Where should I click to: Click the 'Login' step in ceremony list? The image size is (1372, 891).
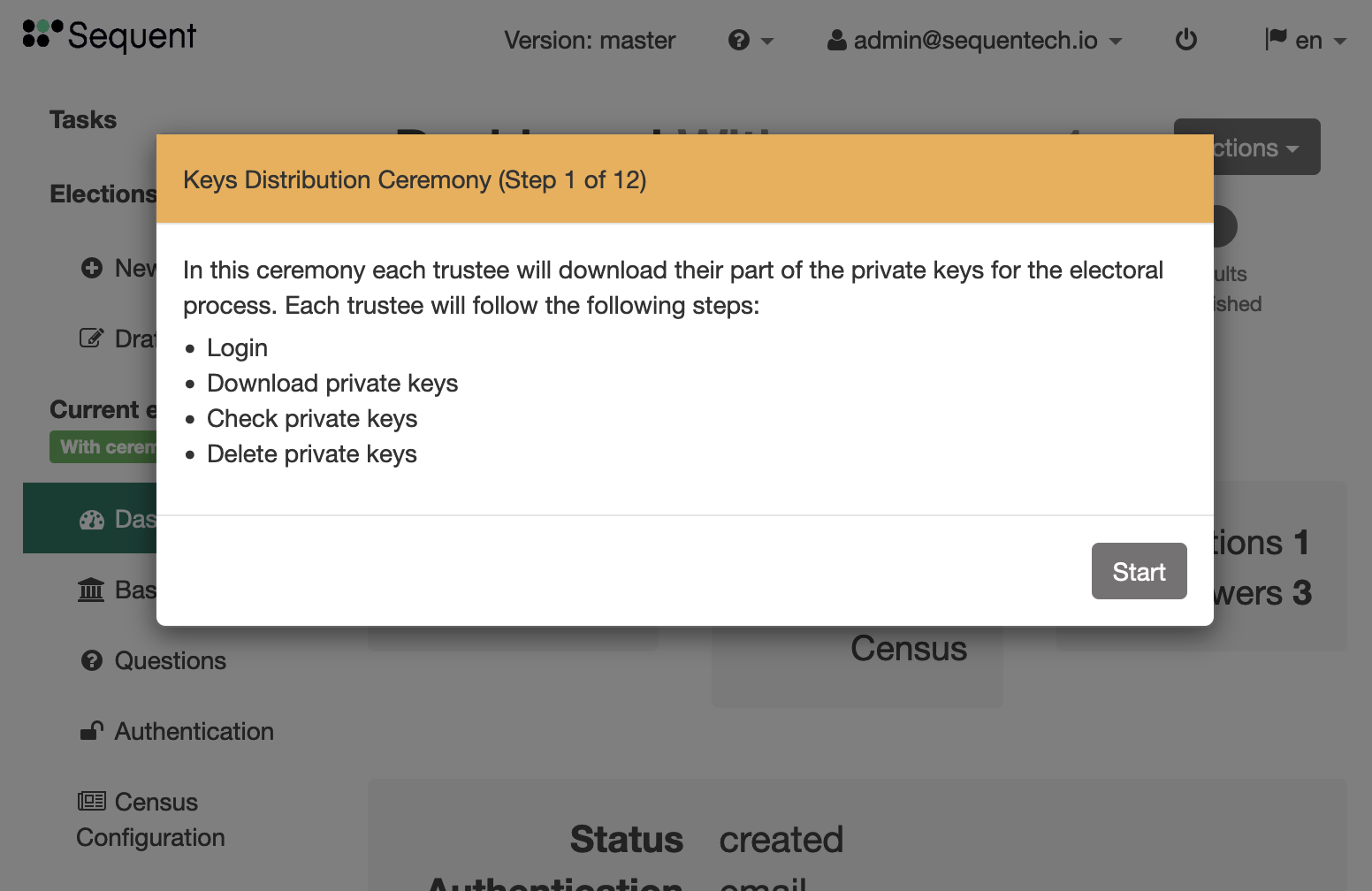[237, 347]
